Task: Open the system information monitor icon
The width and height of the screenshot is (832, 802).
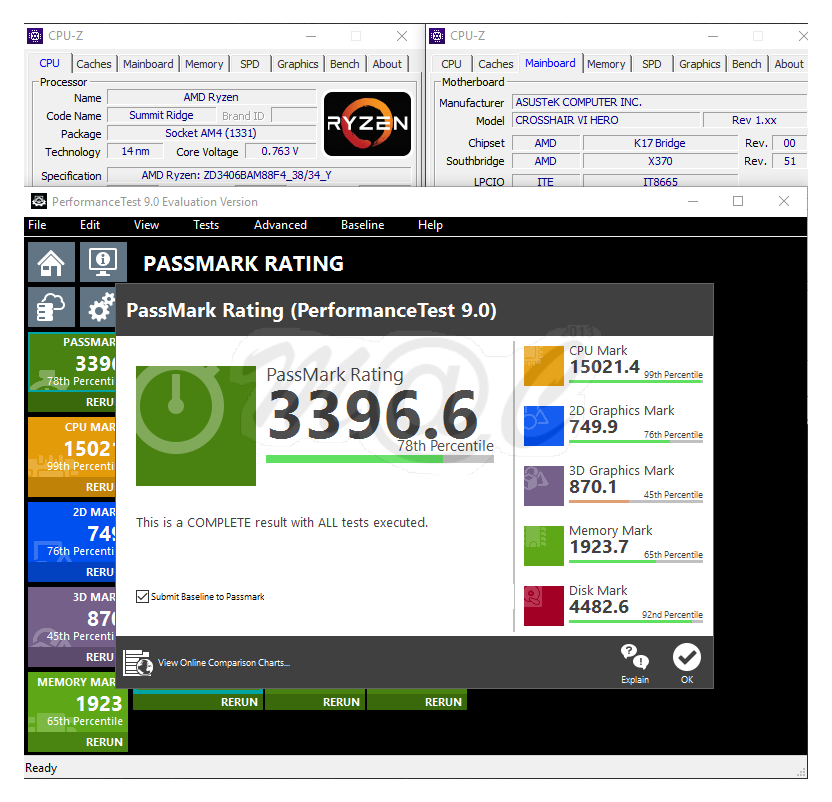Action: pyautogui.click(x=103, y=262)
